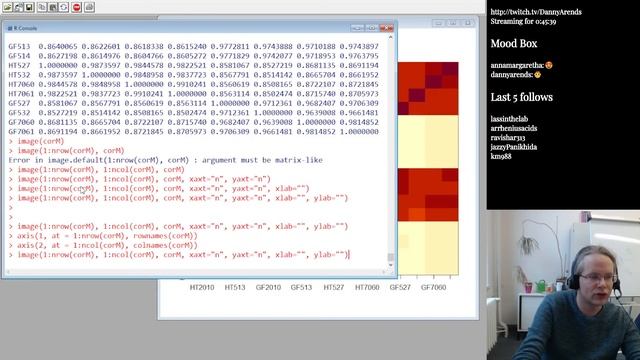Click the 'Streaming for' timer text

click(523, 22)
